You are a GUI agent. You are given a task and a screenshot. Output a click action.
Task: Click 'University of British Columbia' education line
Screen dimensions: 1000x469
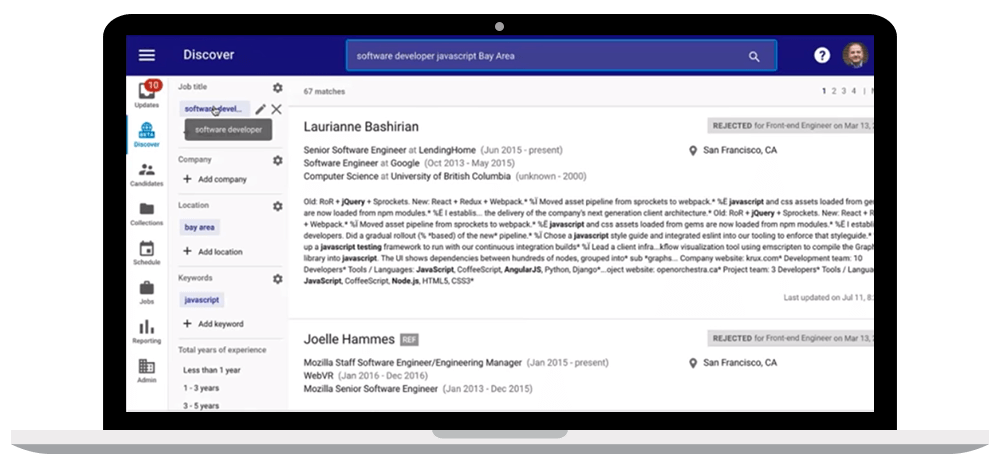(445, 176)
